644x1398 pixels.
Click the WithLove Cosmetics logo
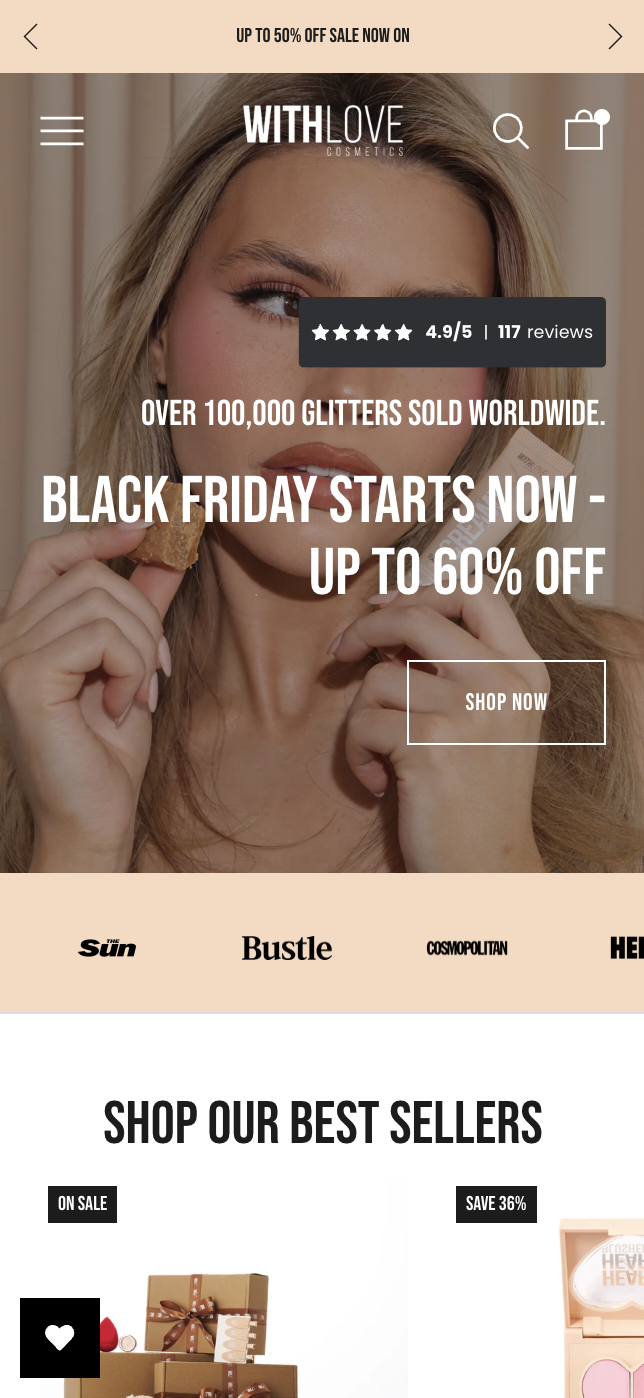click(323, 130)
